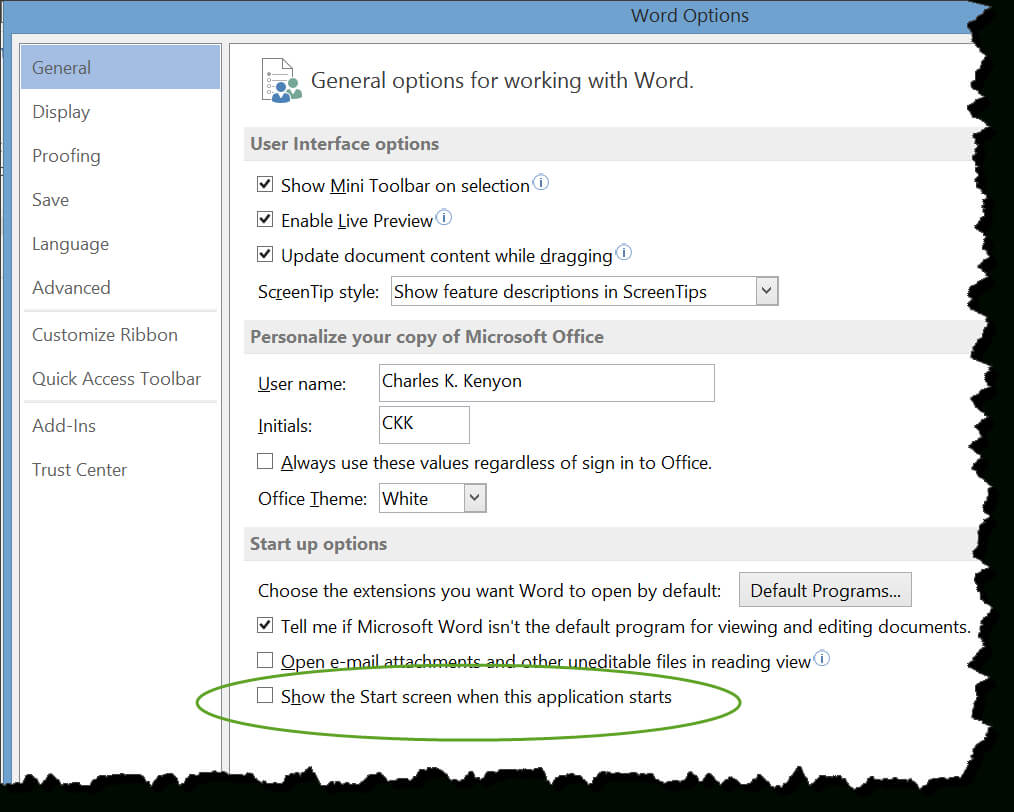
Task: Click the Personalize your copy of Microsoft Office heading
Action: (x=427, y=337)
